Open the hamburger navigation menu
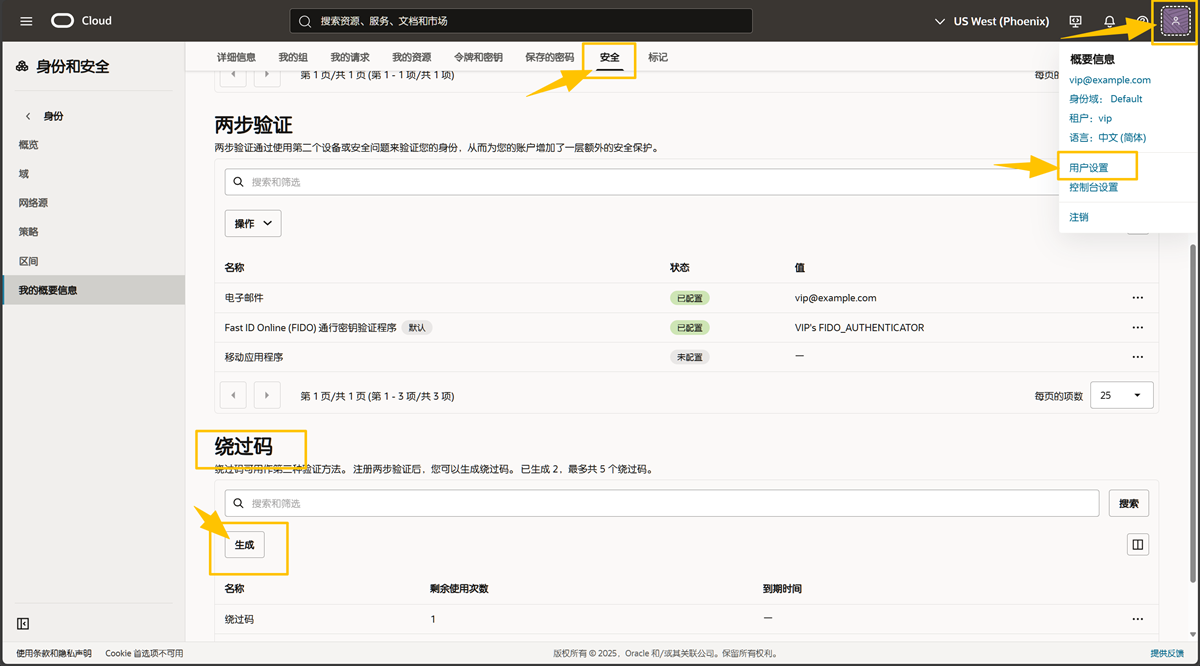Screen dimensions: 1200x666 26,21
